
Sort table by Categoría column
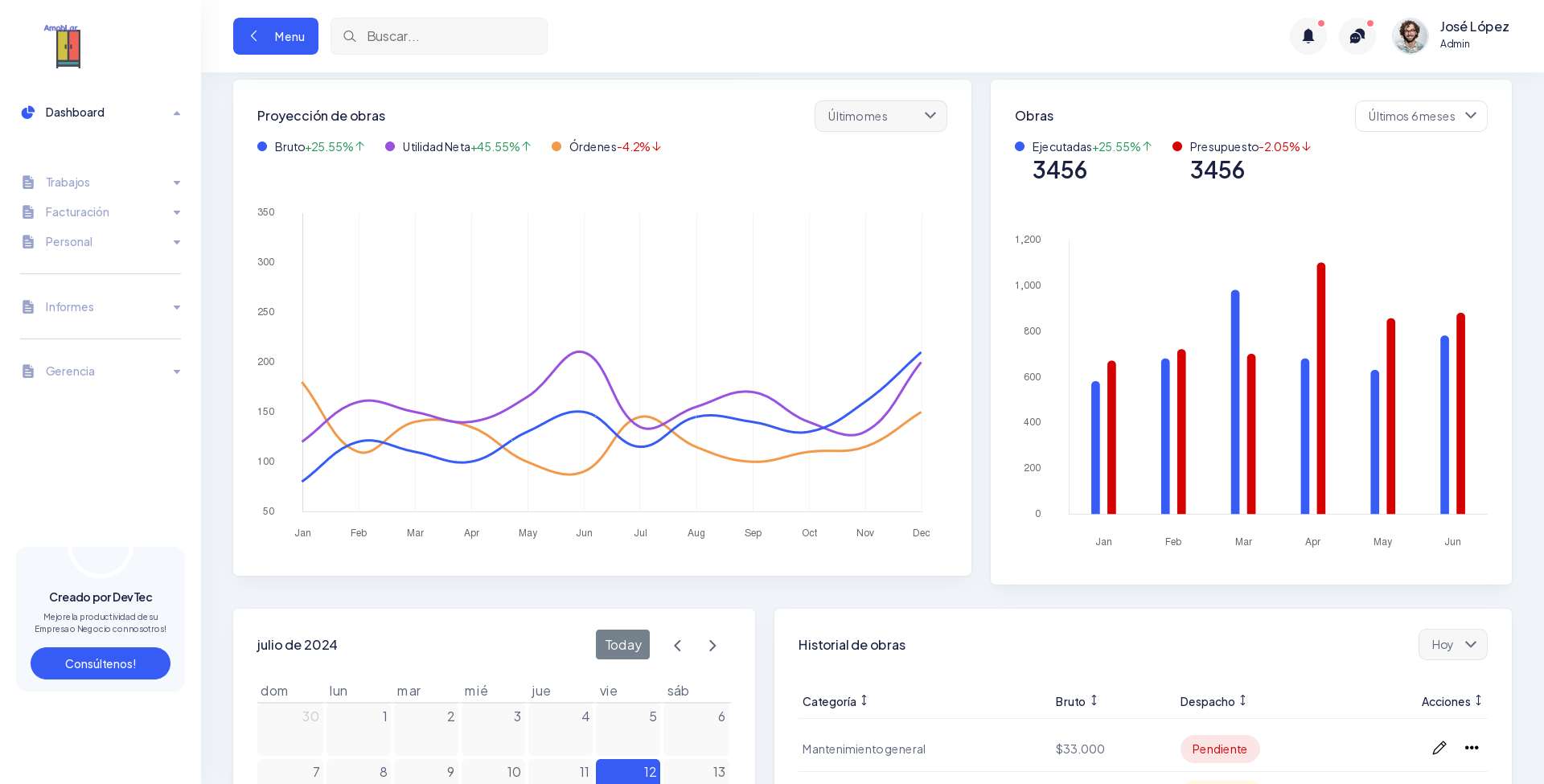coord(835,701)
